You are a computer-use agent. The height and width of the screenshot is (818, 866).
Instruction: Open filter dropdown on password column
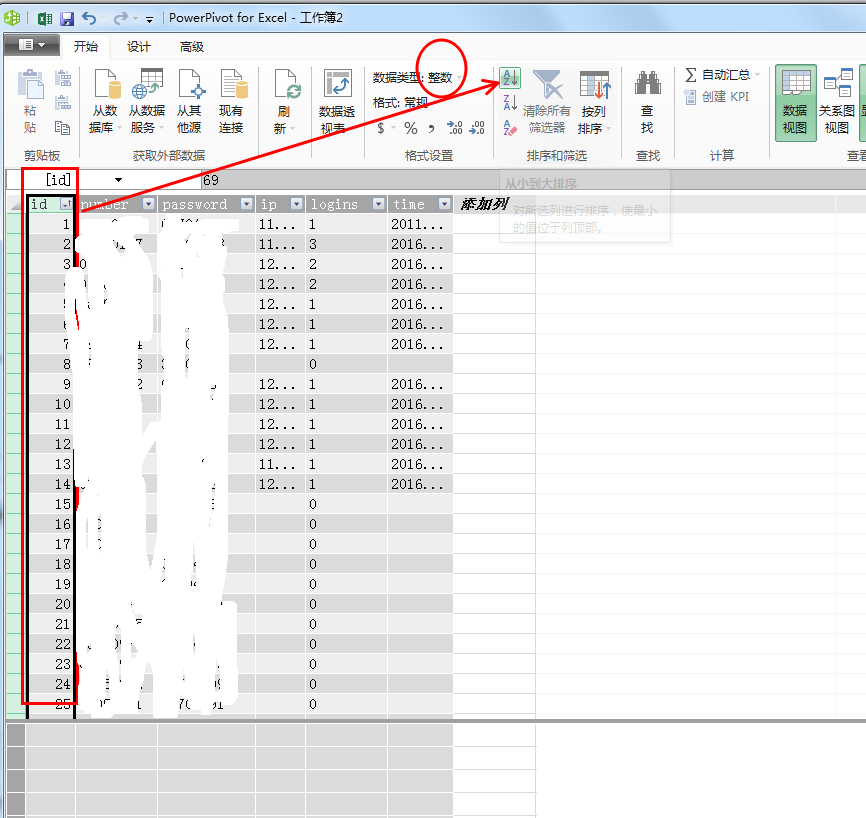point(247,204)
